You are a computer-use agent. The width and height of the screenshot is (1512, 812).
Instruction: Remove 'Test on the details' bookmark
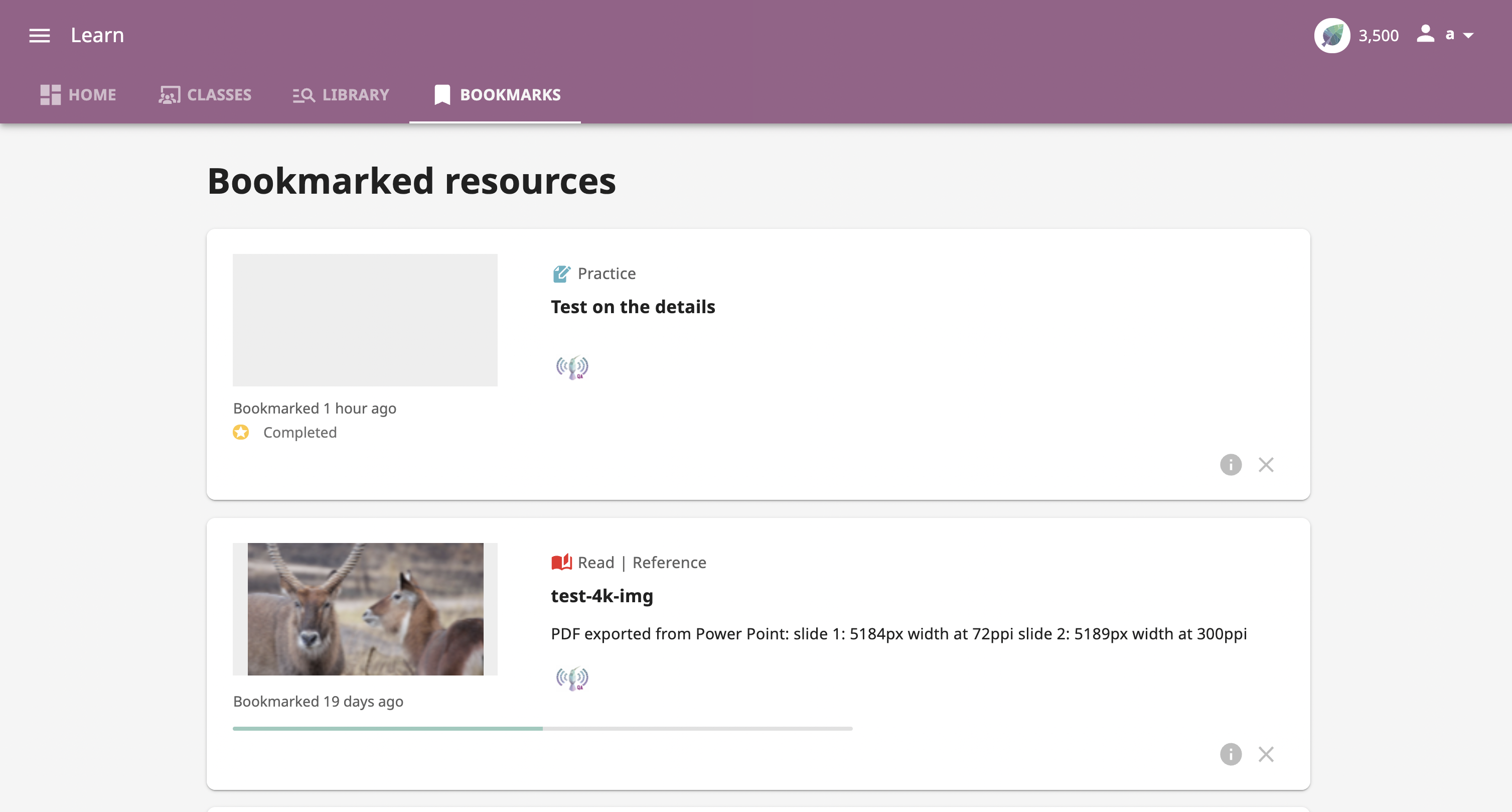tap(1266, 464)
